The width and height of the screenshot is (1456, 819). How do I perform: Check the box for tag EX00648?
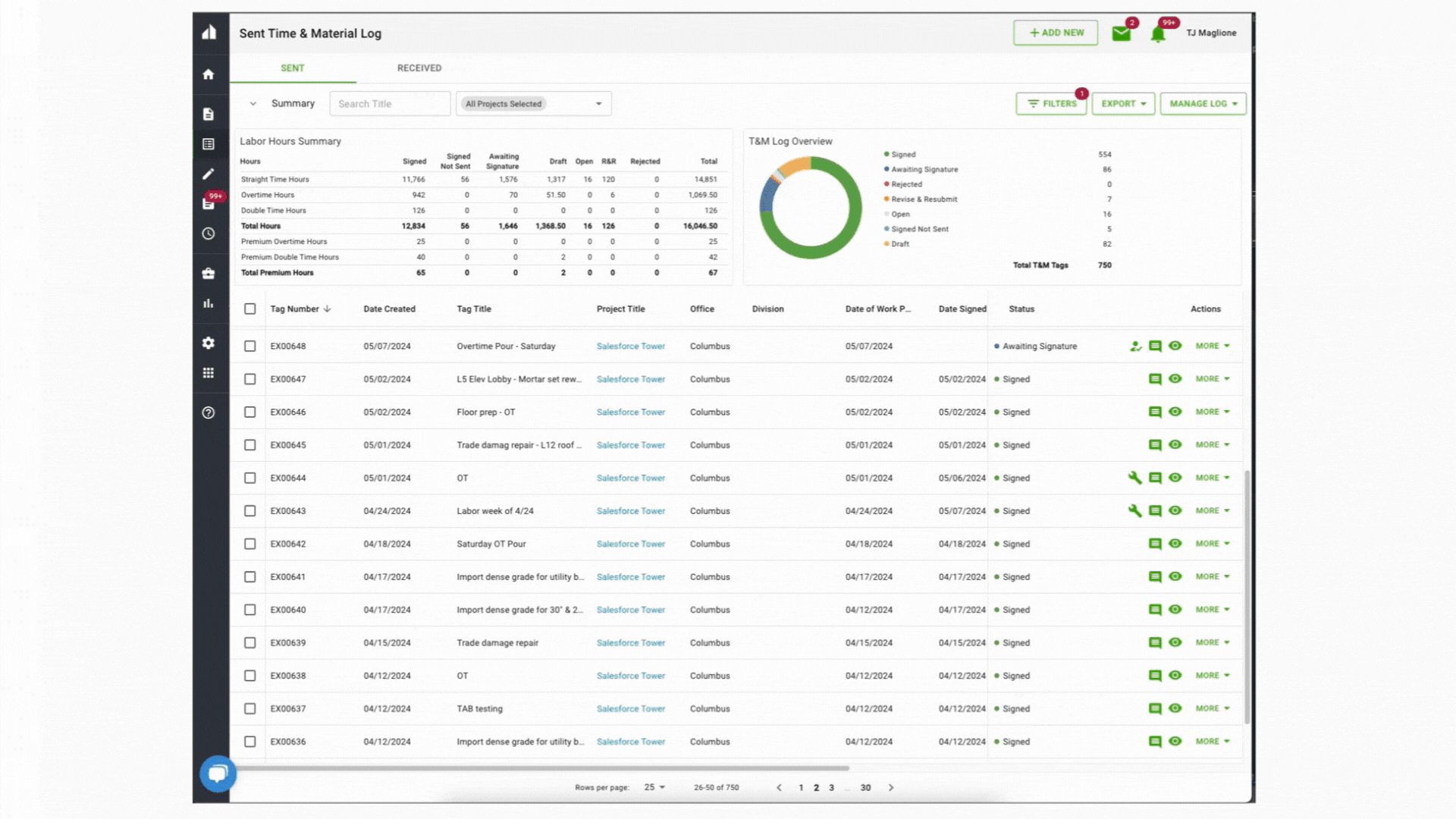(250, 347)
